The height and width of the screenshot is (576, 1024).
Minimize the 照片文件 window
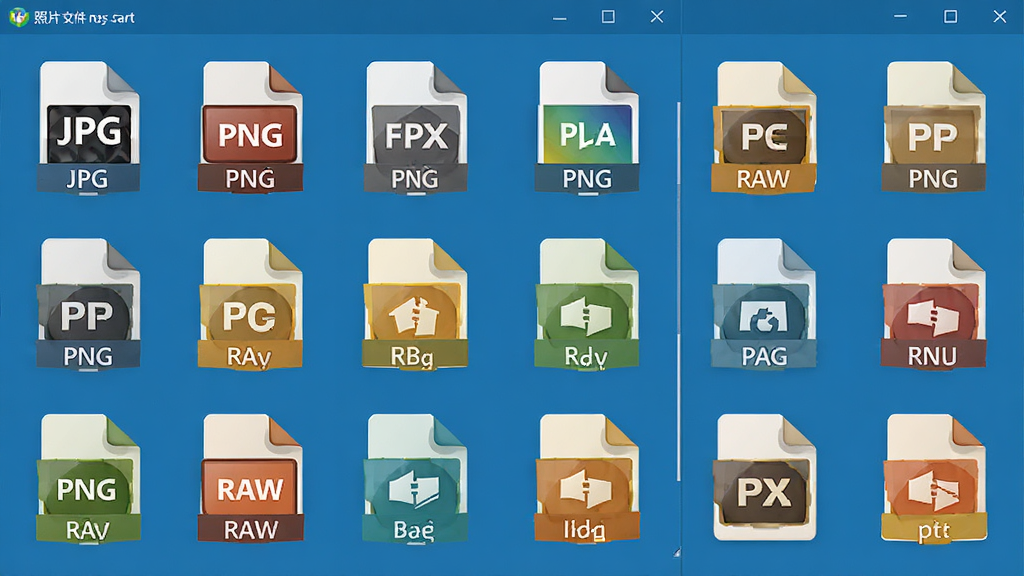tap(560, 18)
